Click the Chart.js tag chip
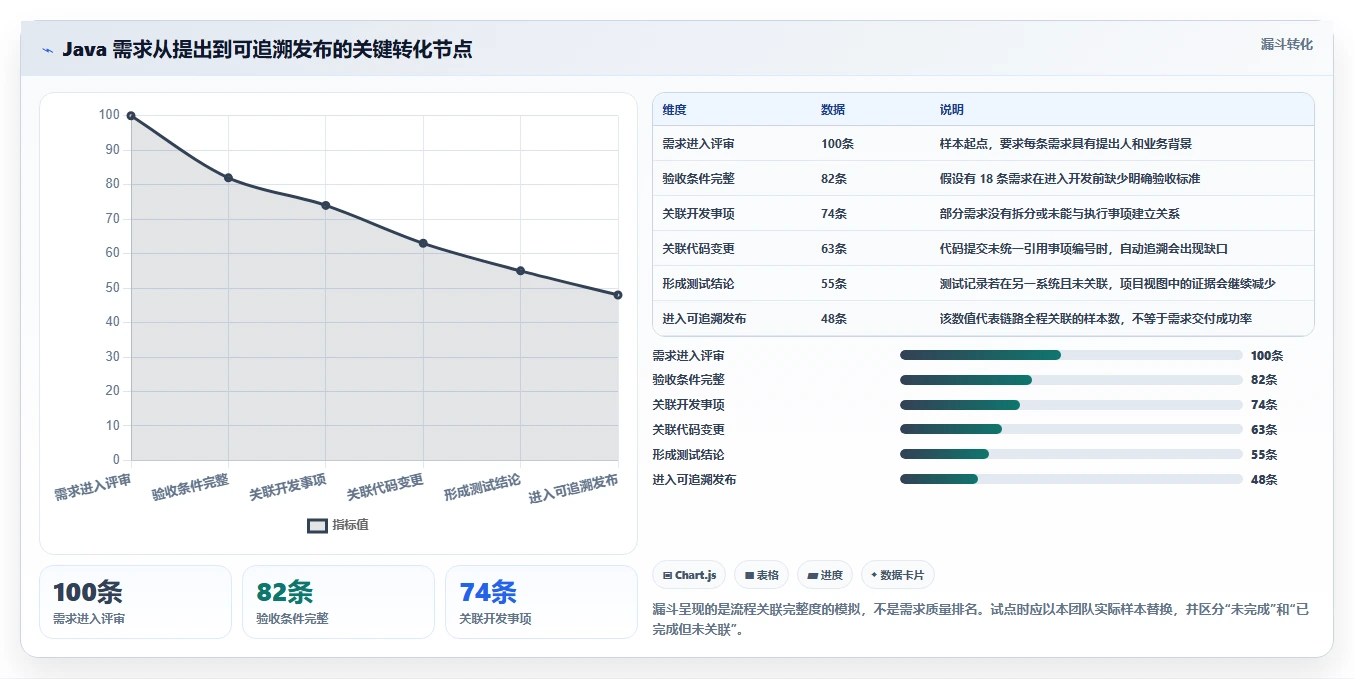Image resolution: width=1354 pixels, height=679 pixels. coord(689,575)
